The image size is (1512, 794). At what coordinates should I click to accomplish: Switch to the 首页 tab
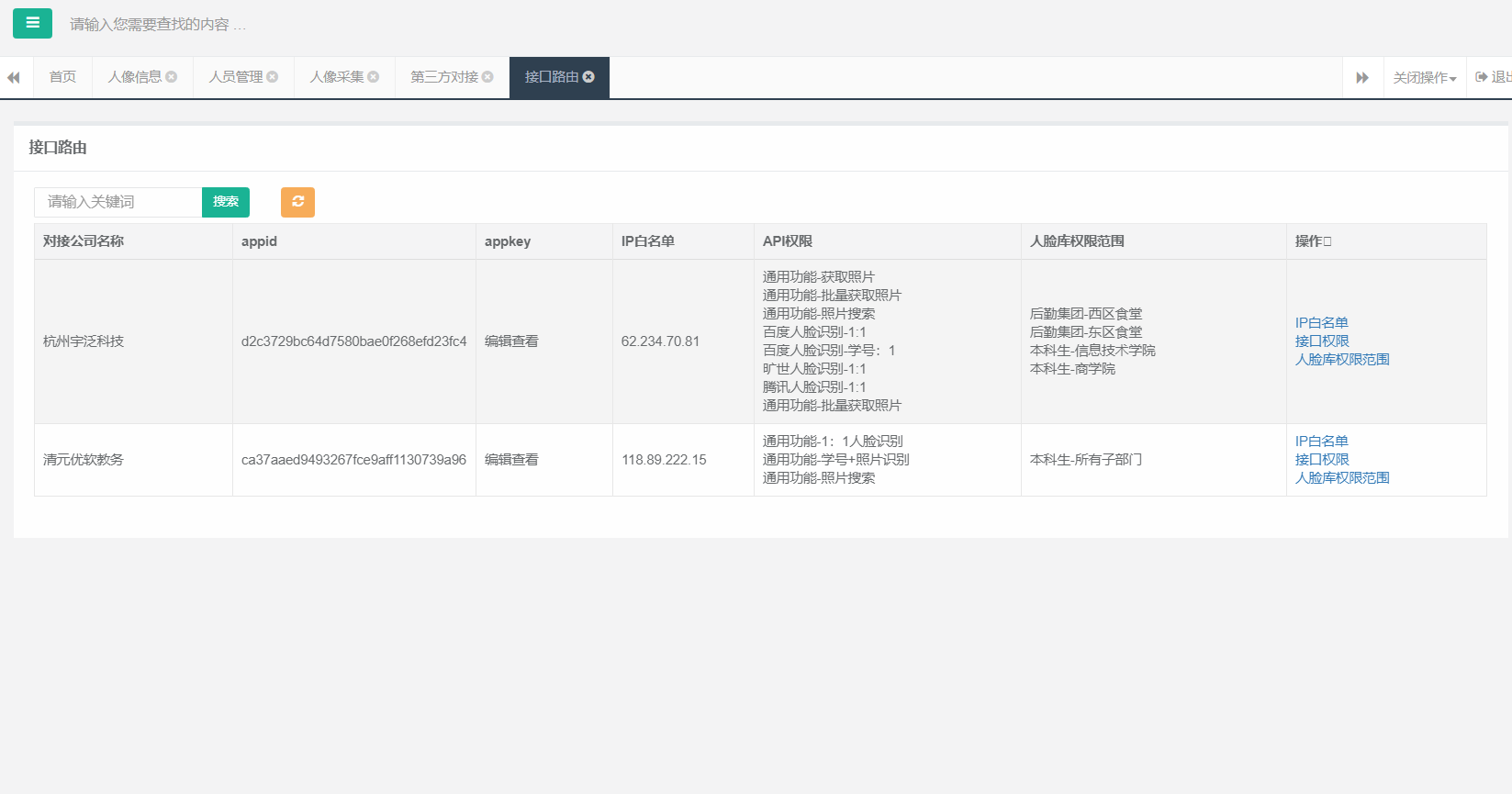click(x=62, y=77)
